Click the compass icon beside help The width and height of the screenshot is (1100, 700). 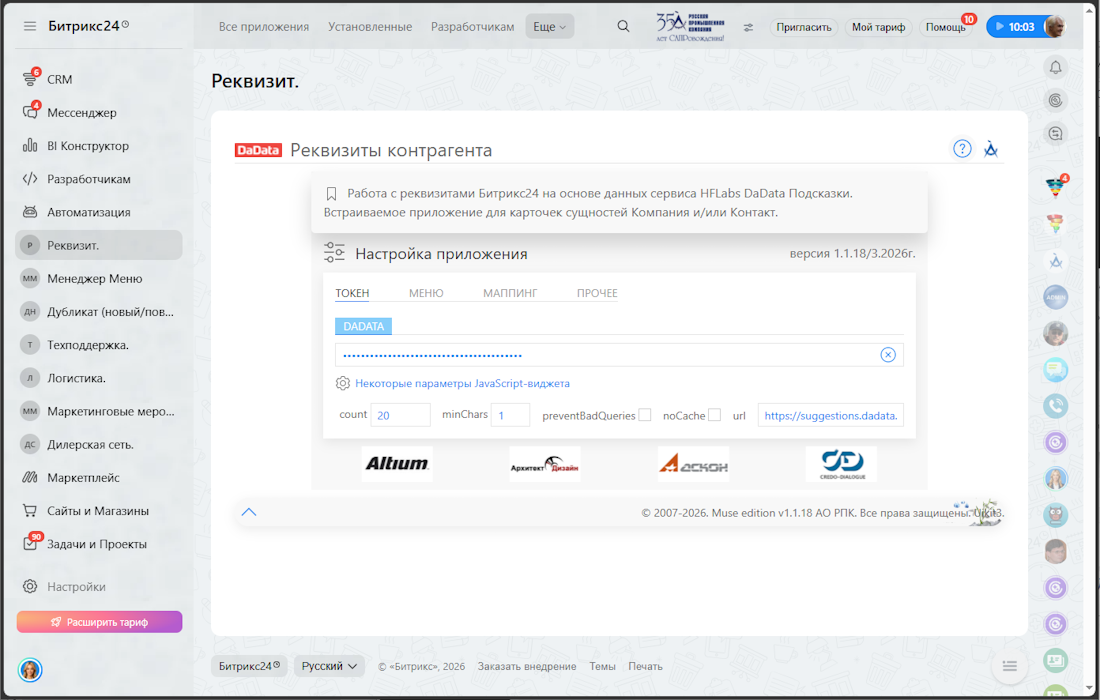[991, 149]
